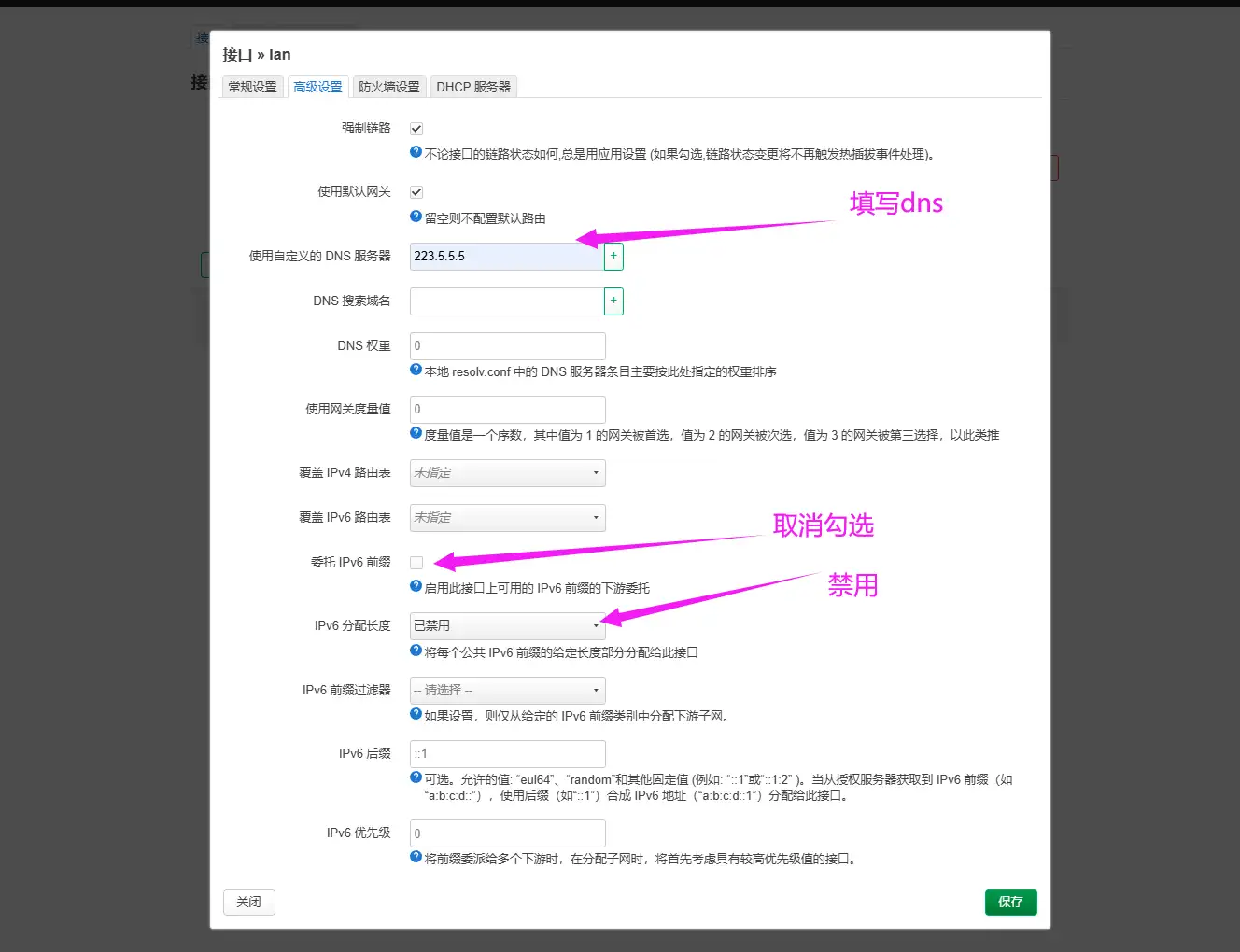Viewport: 1240px width, 952px height.
Task: Click the help icon for 使用网关度量值
Action: tap(415, 431)
